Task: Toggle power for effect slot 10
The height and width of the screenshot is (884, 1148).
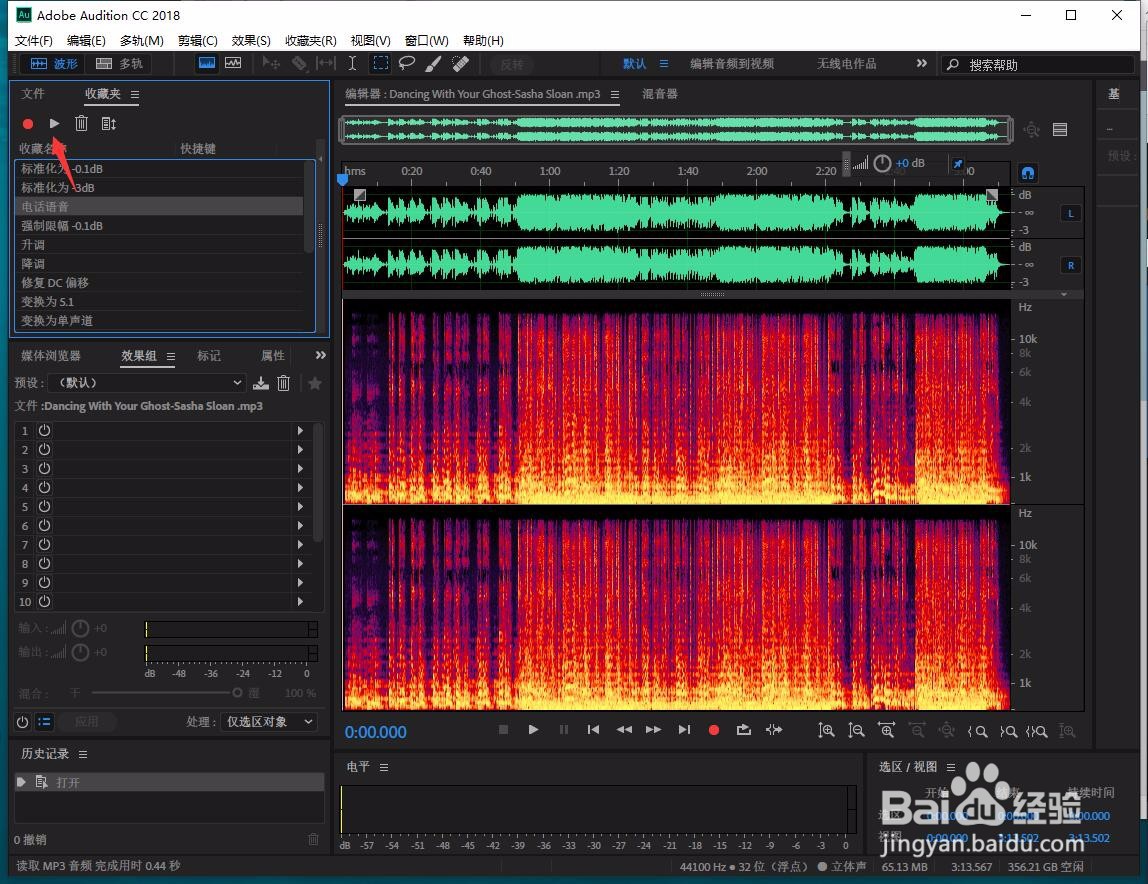Action: tap(45, 601)
